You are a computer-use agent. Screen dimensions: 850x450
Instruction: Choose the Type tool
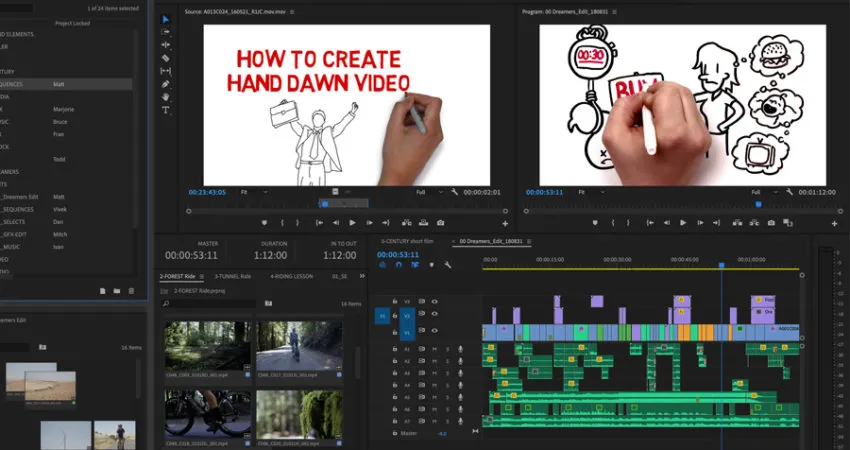tap(166, 110)
